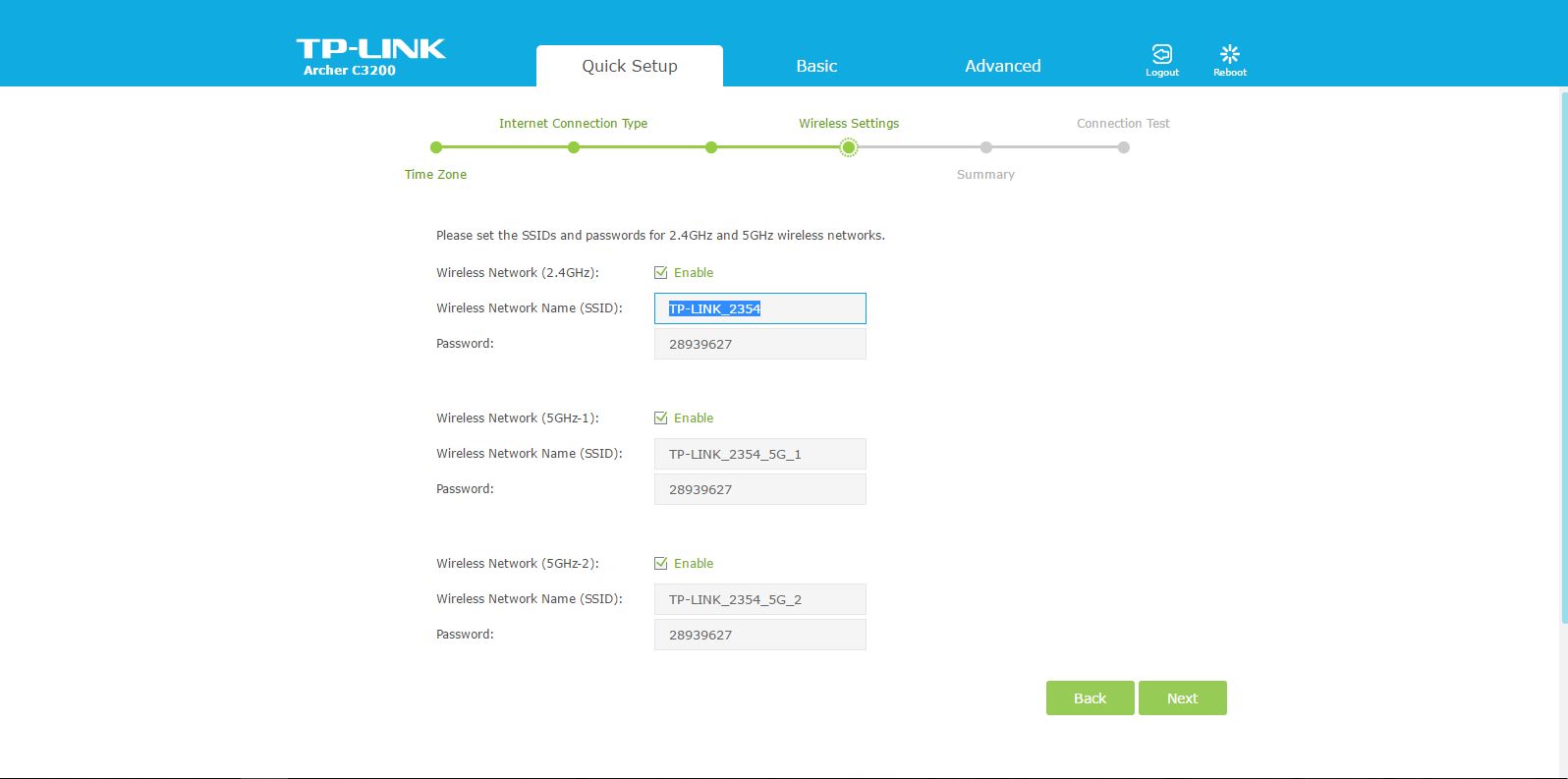The image size is (1568, 779).
Task: Click the TP-LINK Archer C3200 logo
Action: coord(370,57)
